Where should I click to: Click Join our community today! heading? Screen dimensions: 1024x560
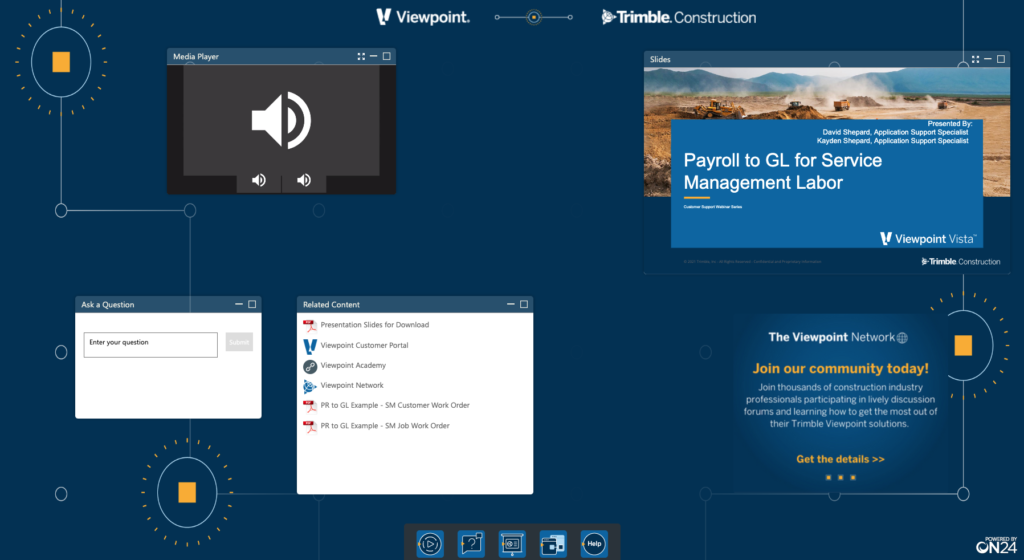click(840, 369)
